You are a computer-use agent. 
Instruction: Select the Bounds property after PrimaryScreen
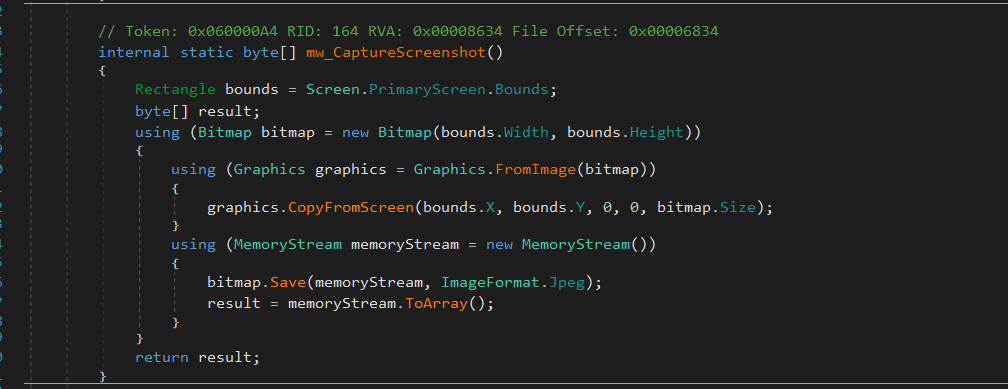coord(521,90)
